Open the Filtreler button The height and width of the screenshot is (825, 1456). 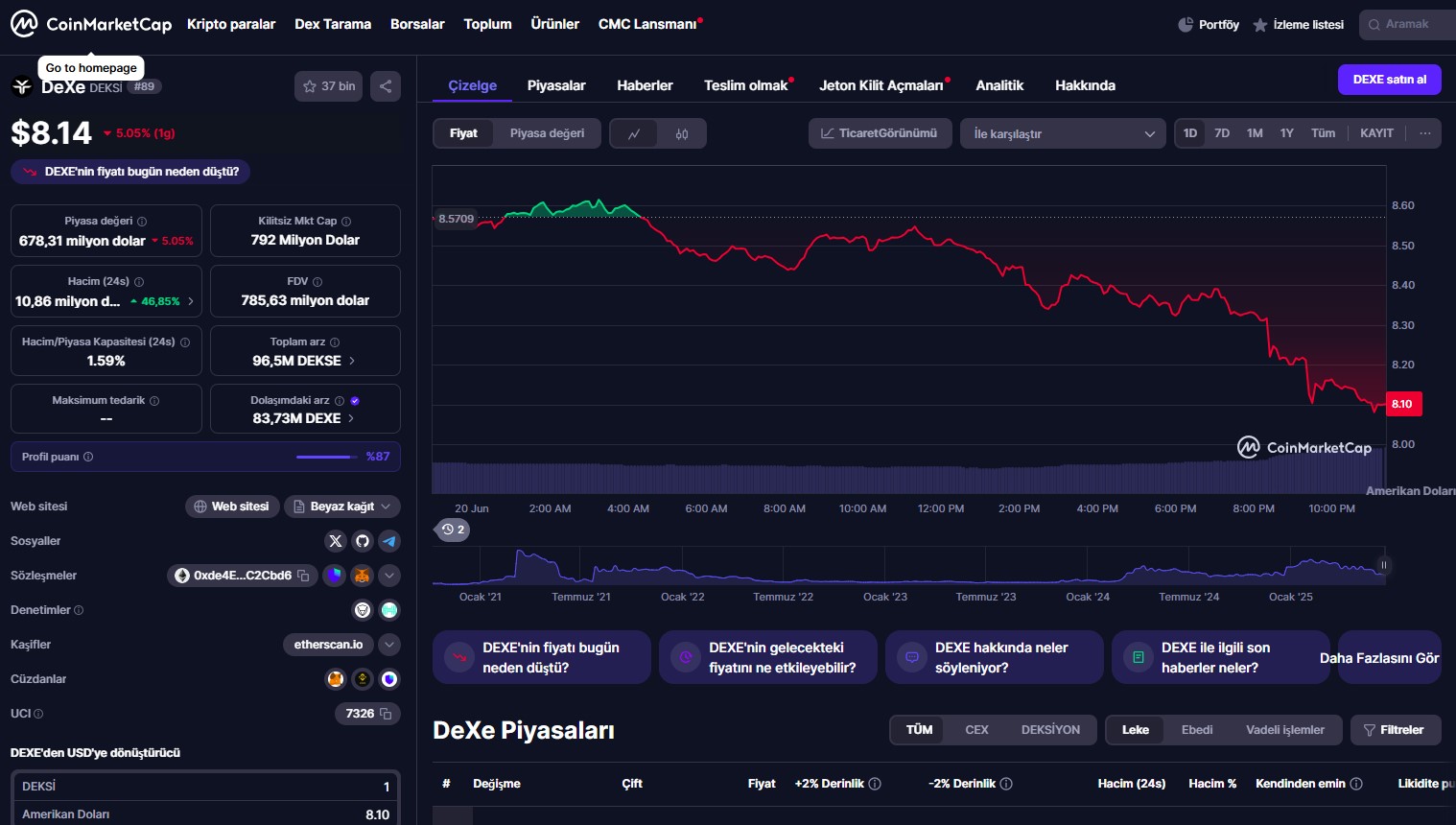pos(1394,730)
